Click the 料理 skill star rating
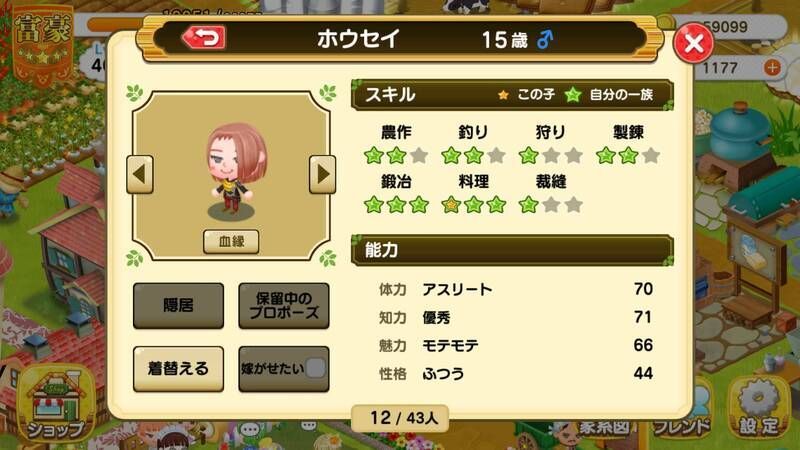800x450 pixels. click(x=473, y=205)
